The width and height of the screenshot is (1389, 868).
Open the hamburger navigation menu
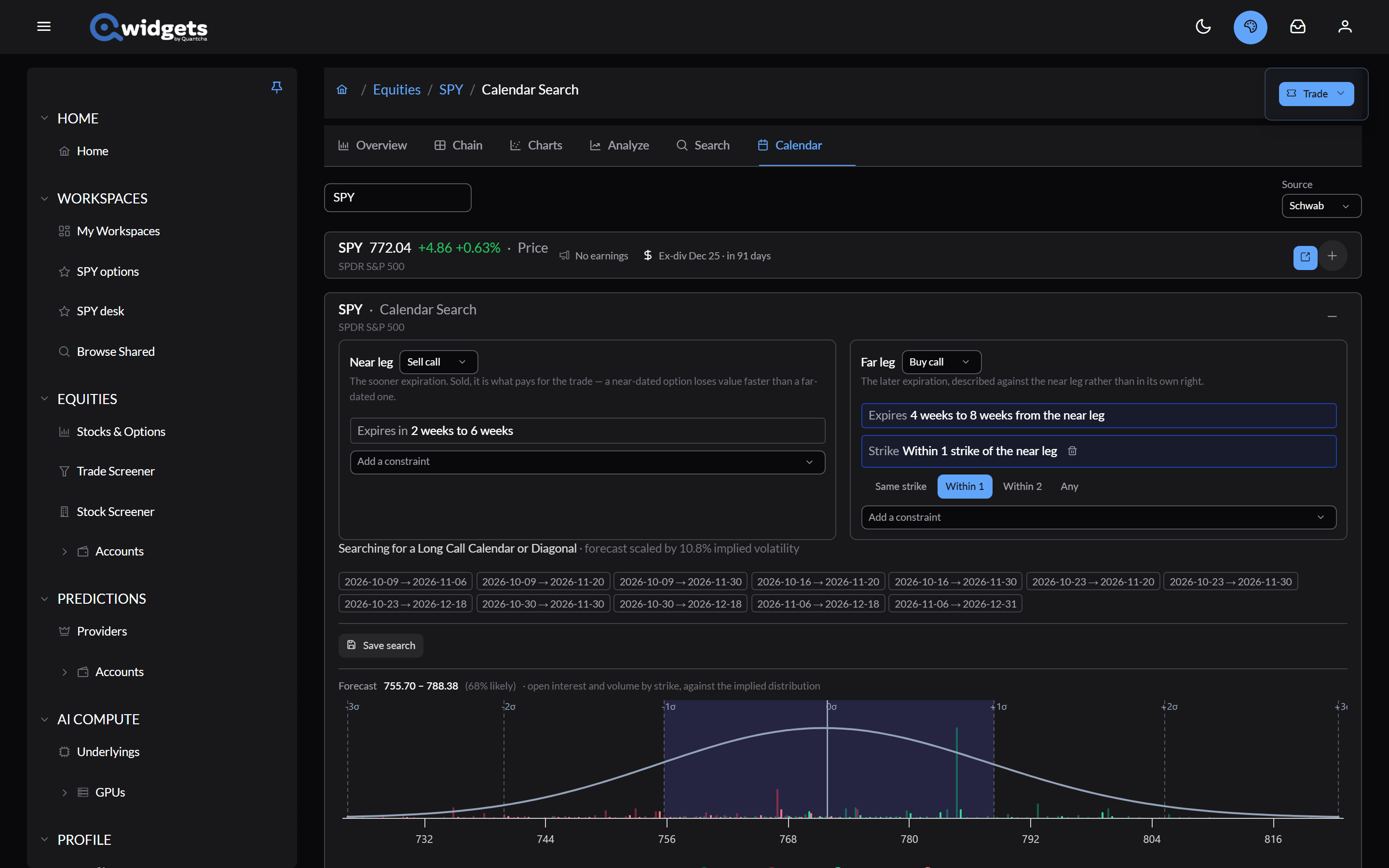coord(43,27)
